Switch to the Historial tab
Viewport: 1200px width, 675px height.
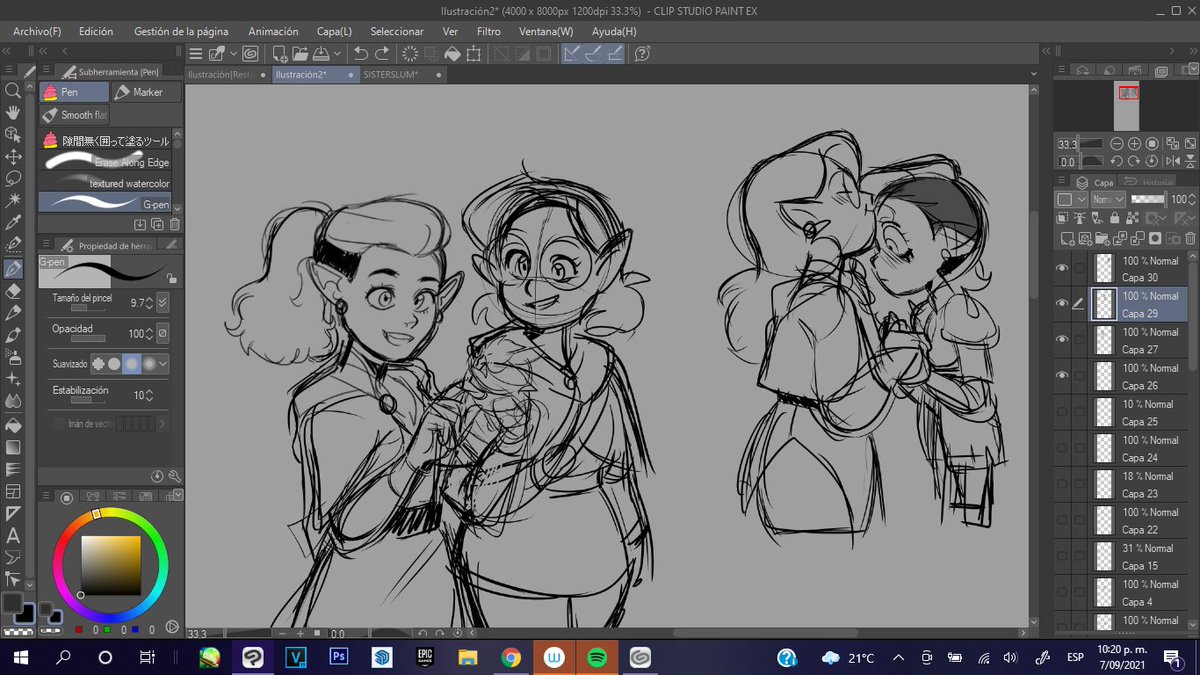tap(1147, 182)
